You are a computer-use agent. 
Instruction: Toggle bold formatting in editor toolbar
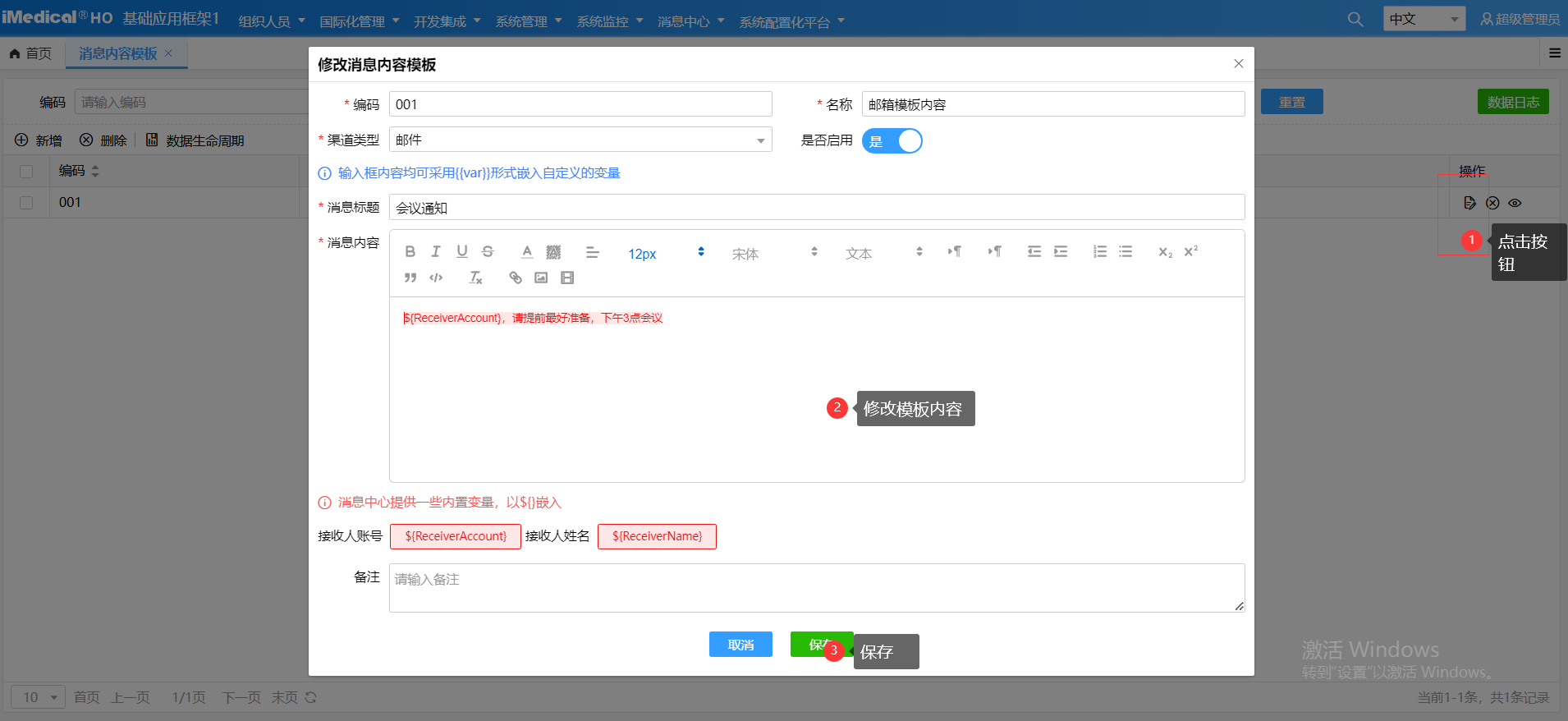click(x=410, y=252)
